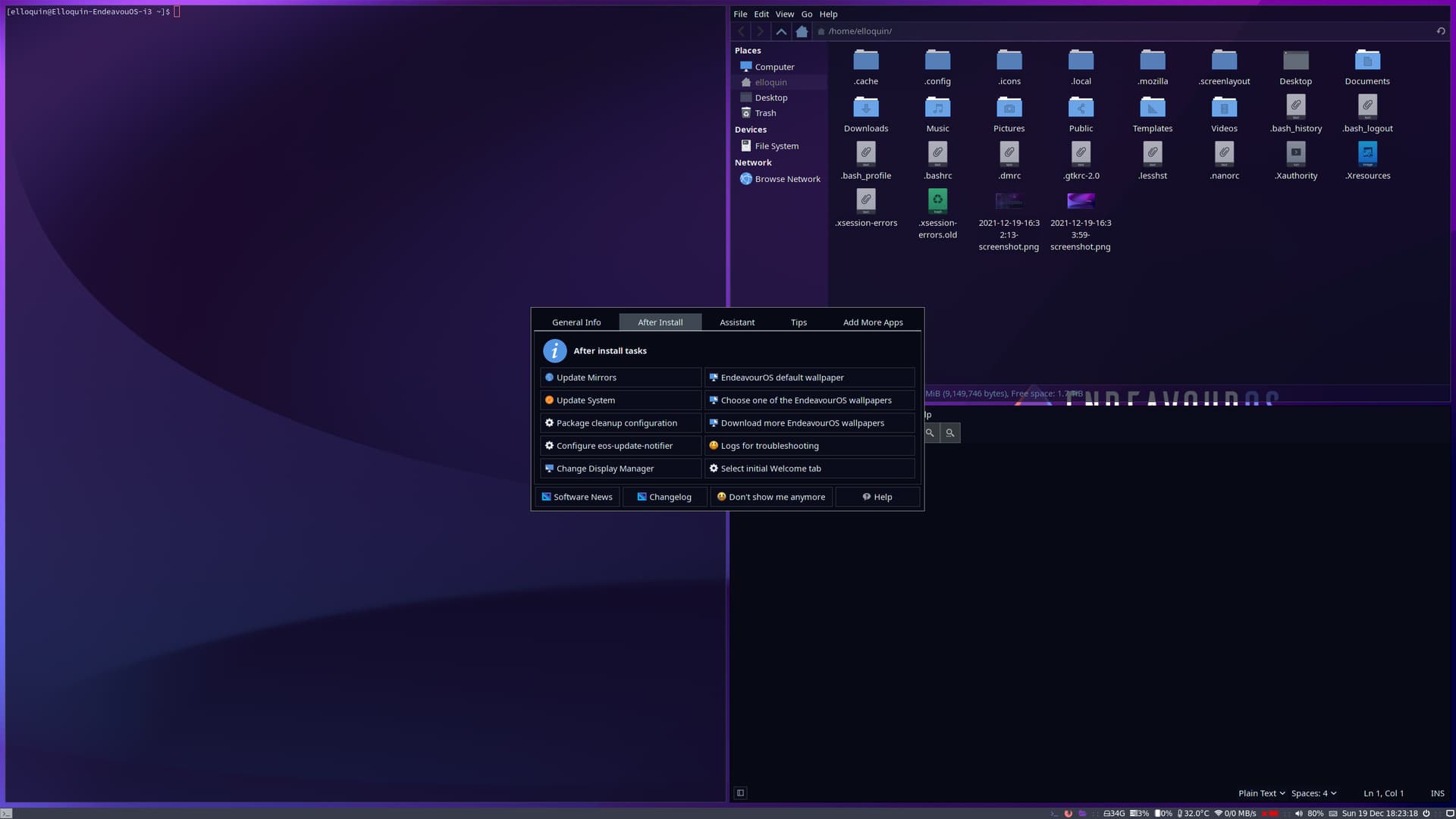The height and width of the screenshot is (819, 1456).
Task: Toggle editor side panel icon
Action: tap(740, 793)
